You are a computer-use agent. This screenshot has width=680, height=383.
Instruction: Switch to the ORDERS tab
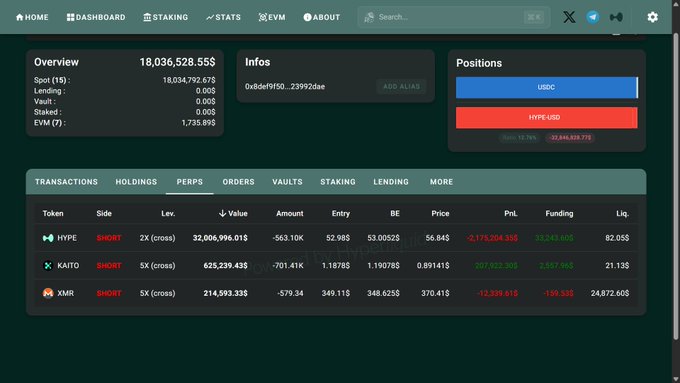pyautogui.click(x=239, y=182)
